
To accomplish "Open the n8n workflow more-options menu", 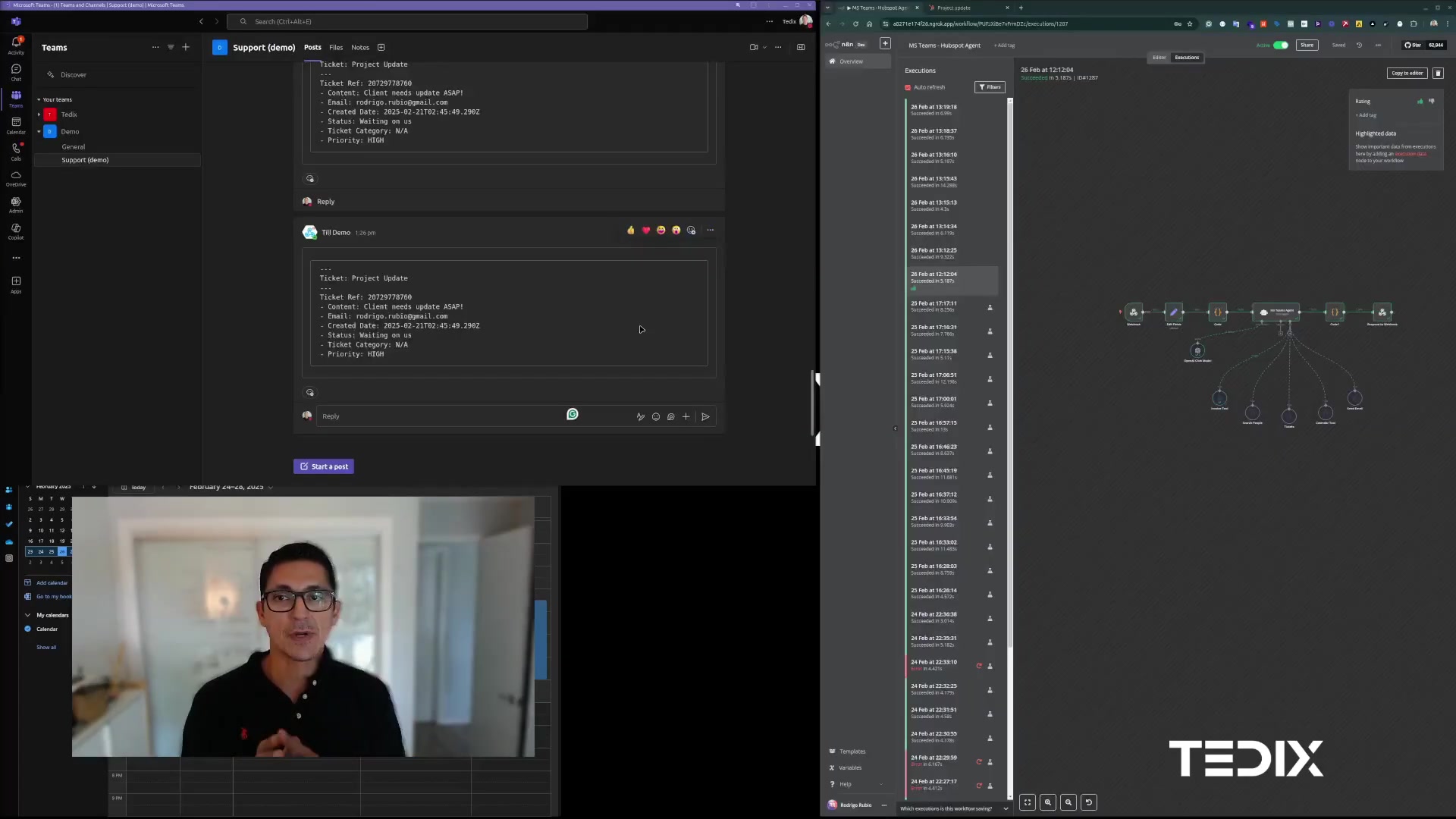I will (x=1378, y=45).
